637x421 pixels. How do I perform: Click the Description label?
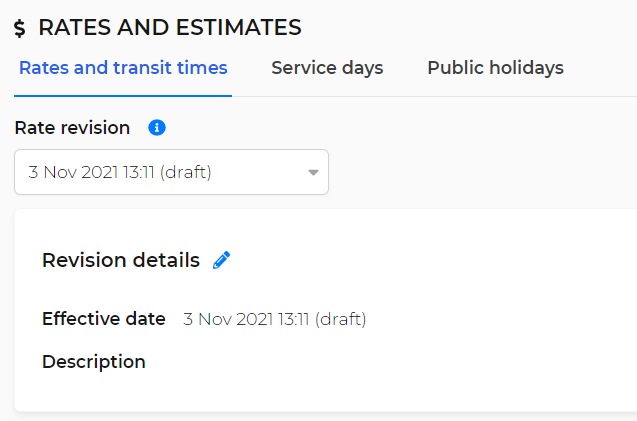tap(94, 362)
